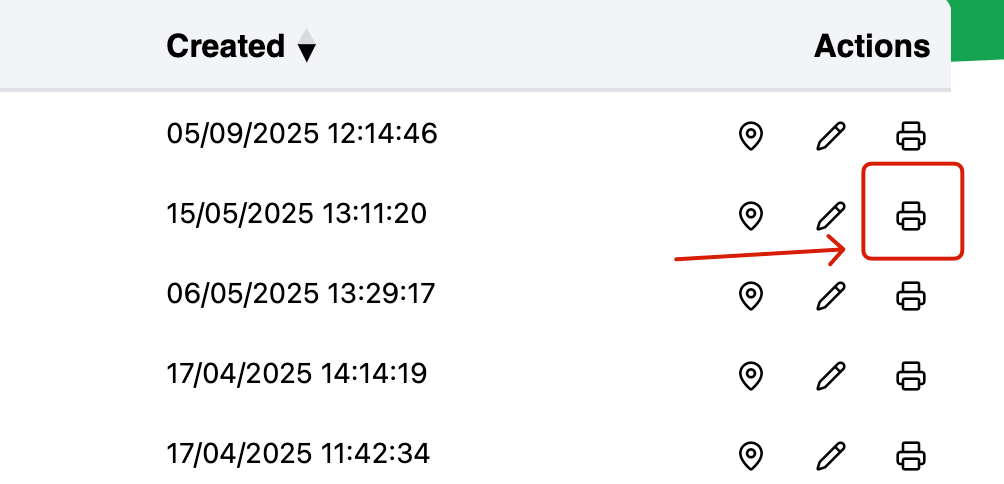Sort table by the Created column header
Screen dimensions: 1004x484
tap(225, 46)
